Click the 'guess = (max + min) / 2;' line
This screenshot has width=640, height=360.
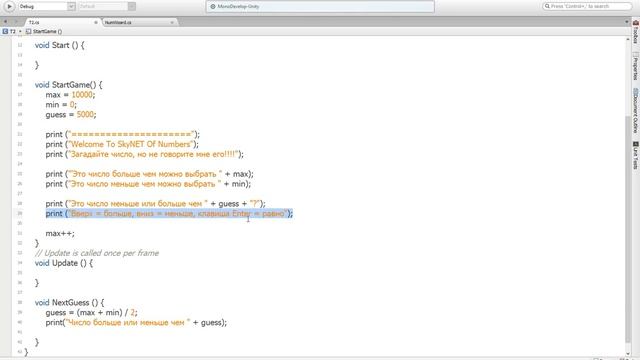point(91,313)
